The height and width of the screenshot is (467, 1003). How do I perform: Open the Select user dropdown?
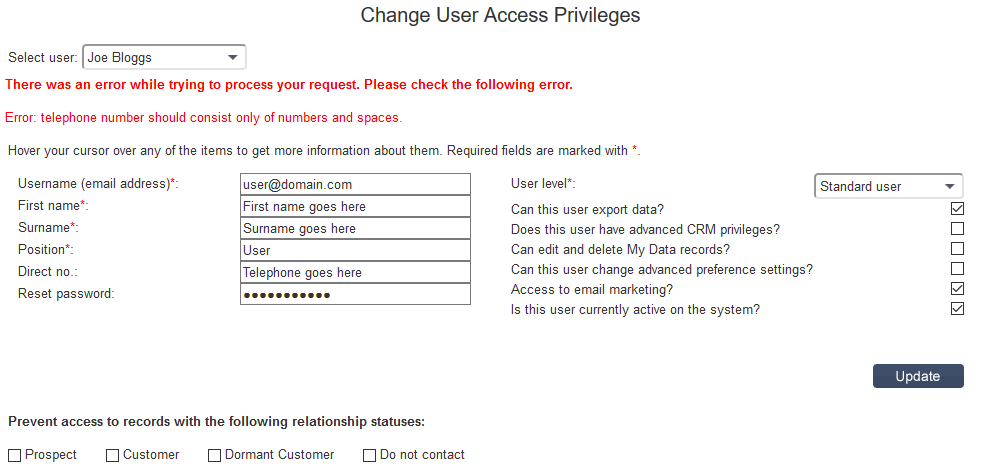(164, 58)
